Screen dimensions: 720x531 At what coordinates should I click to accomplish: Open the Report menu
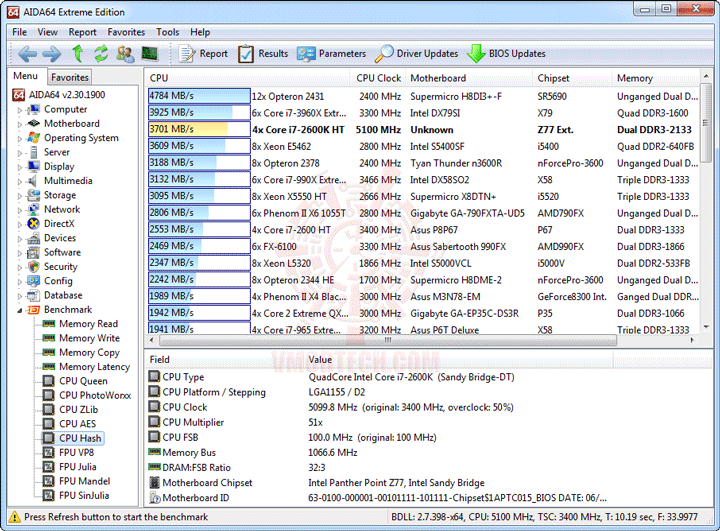(x=82, y=32)
